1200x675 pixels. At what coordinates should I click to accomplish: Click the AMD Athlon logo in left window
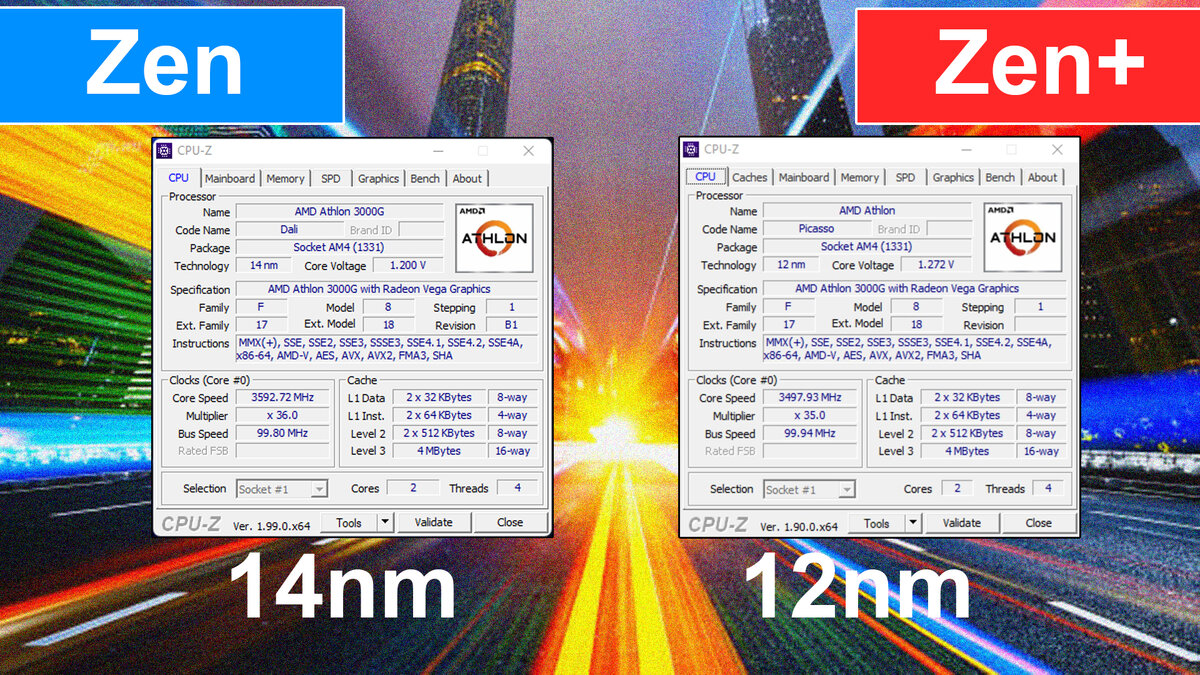click(494, 238)
